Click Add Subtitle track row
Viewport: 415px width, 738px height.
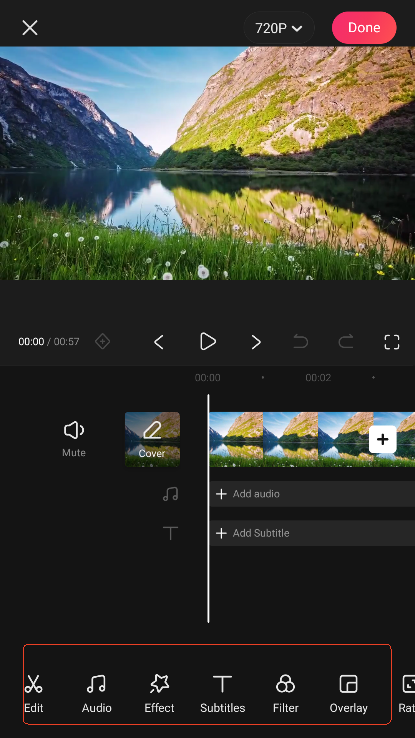(x=312, y=533)
